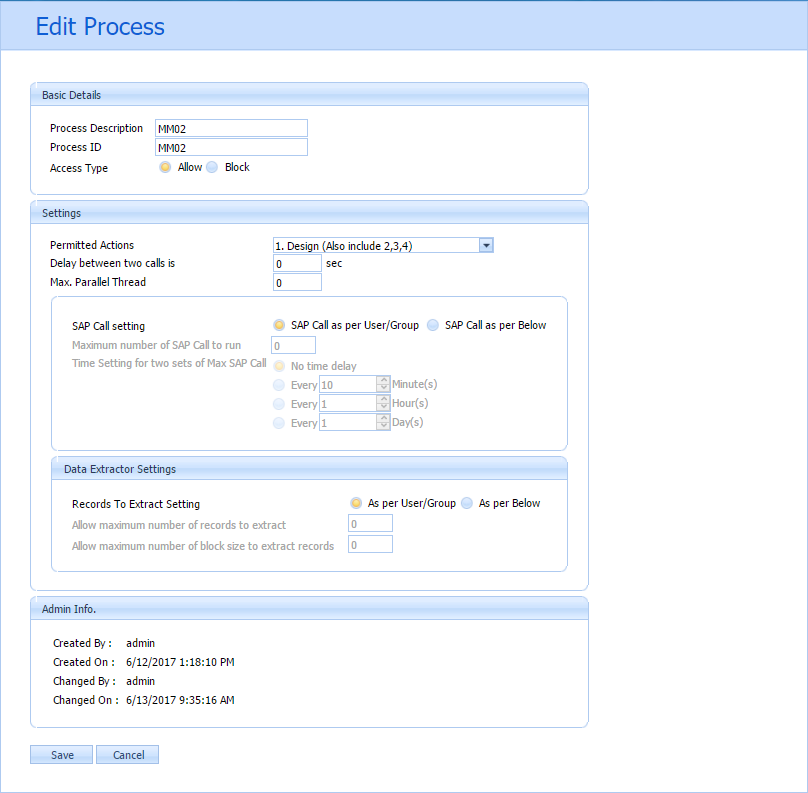Click the Changed On date 6/13/2017 9:35:16 AM
The width and height of the screenshot is (808, 793).
pyautogui.click(x=180, y=700)
